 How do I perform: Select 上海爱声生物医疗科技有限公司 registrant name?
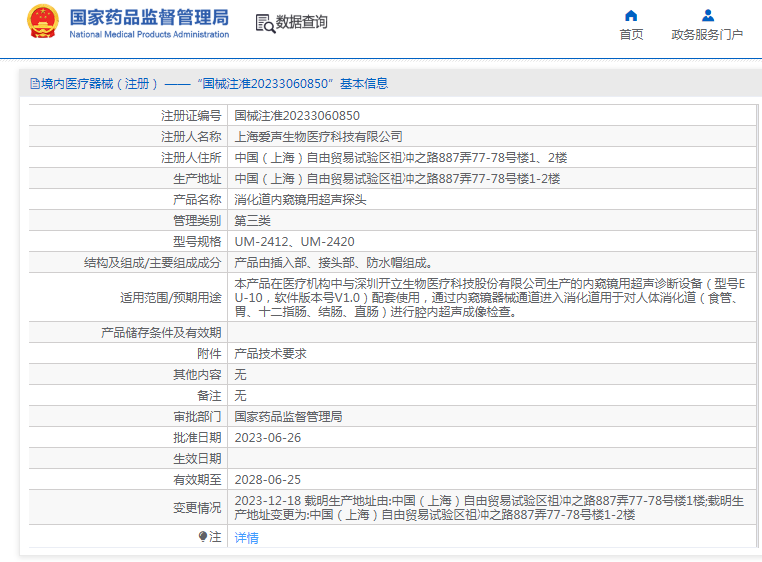coord(318,137)
